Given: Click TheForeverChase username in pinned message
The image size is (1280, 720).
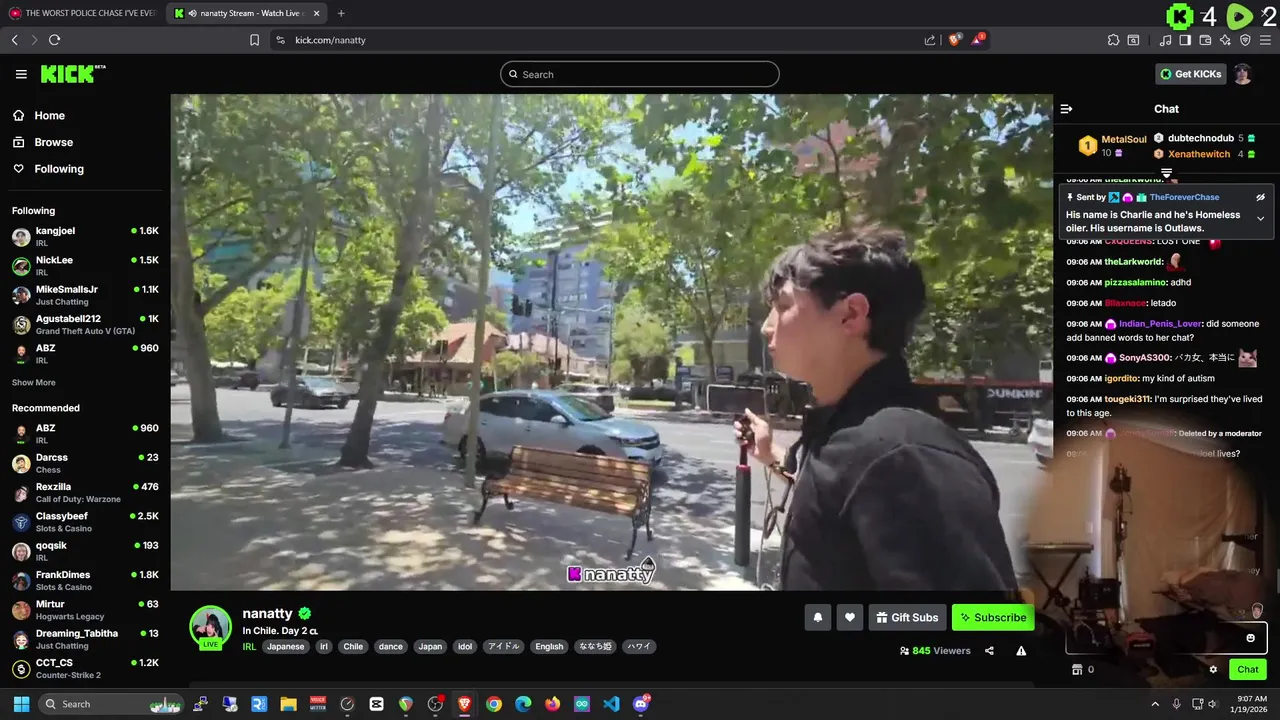Looking at the screenshot, I should tap(1184, 197).
